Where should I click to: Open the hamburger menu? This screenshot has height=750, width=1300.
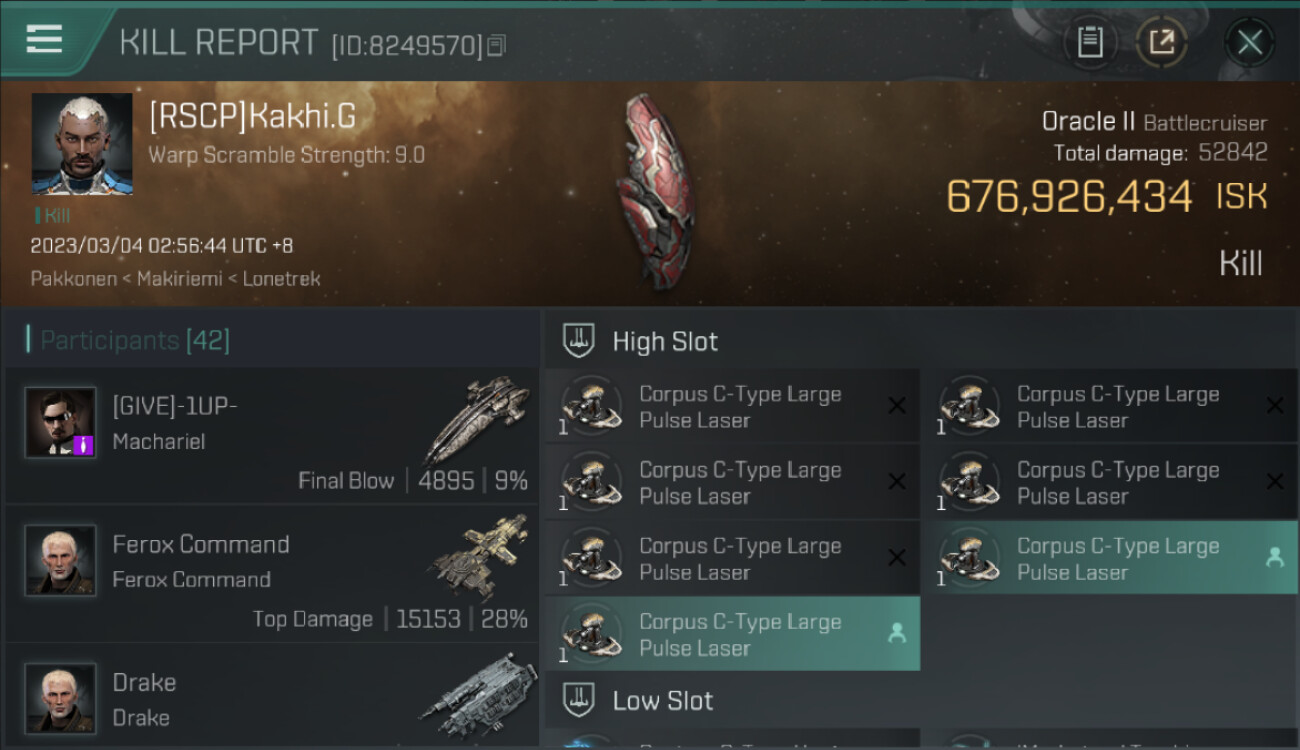click(x=44, y=39)
